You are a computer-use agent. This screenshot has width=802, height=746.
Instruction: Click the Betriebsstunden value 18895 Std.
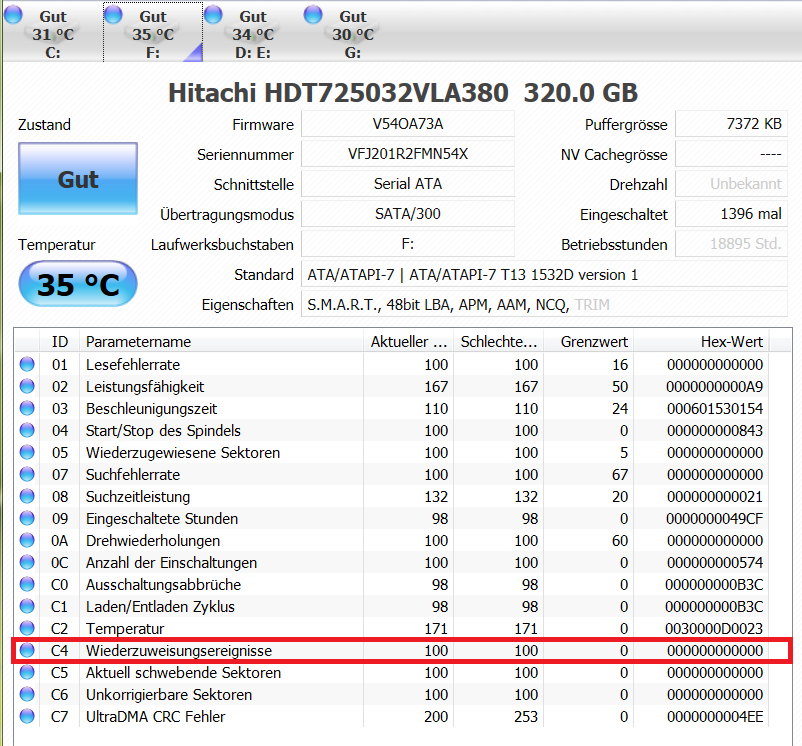click(731, 244)
